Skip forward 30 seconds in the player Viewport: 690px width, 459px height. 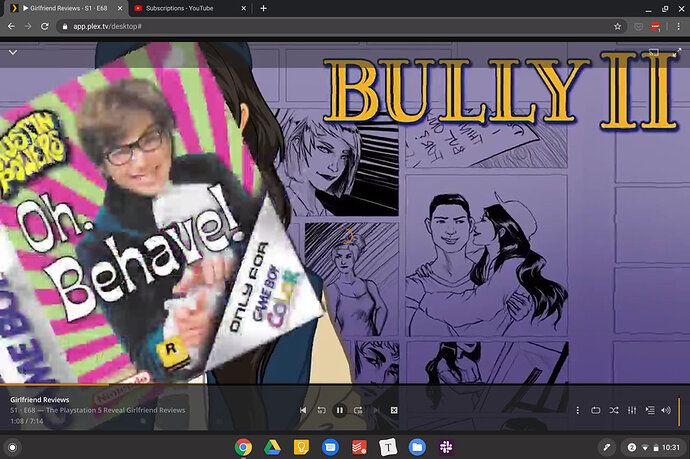pyautogui.click(x=358, y=410)
